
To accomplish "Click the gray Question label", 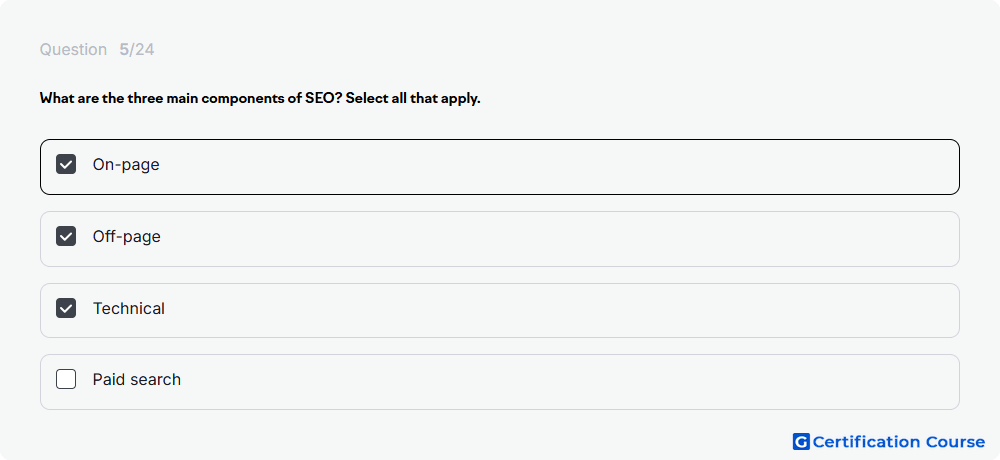I will click(x=73, y=50).
